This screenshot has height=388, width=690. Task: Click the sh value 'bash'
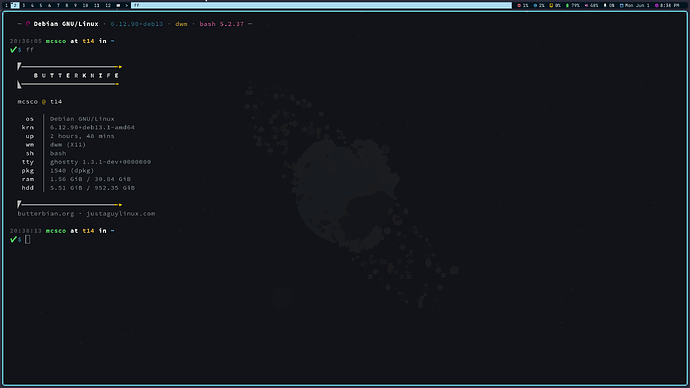point(58,153)
